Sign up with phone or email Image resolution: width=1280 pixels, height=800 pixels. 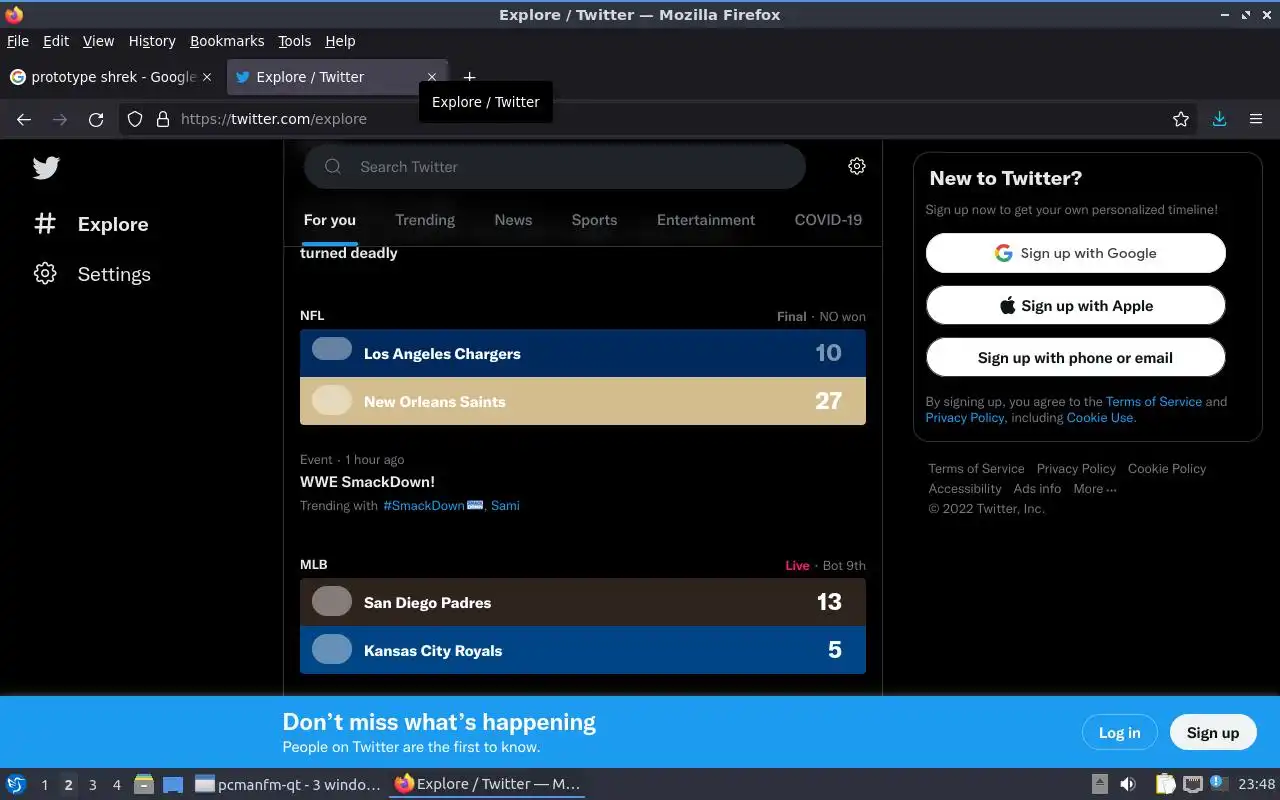tap(1076, 357)
